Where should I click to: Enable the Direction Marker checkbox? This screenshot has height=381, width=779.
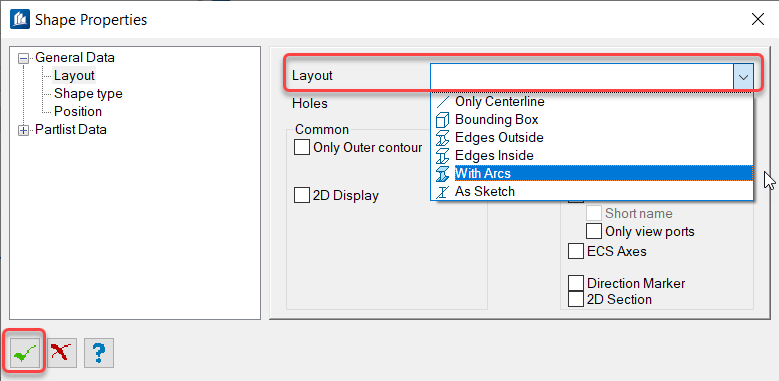point(576,283)
